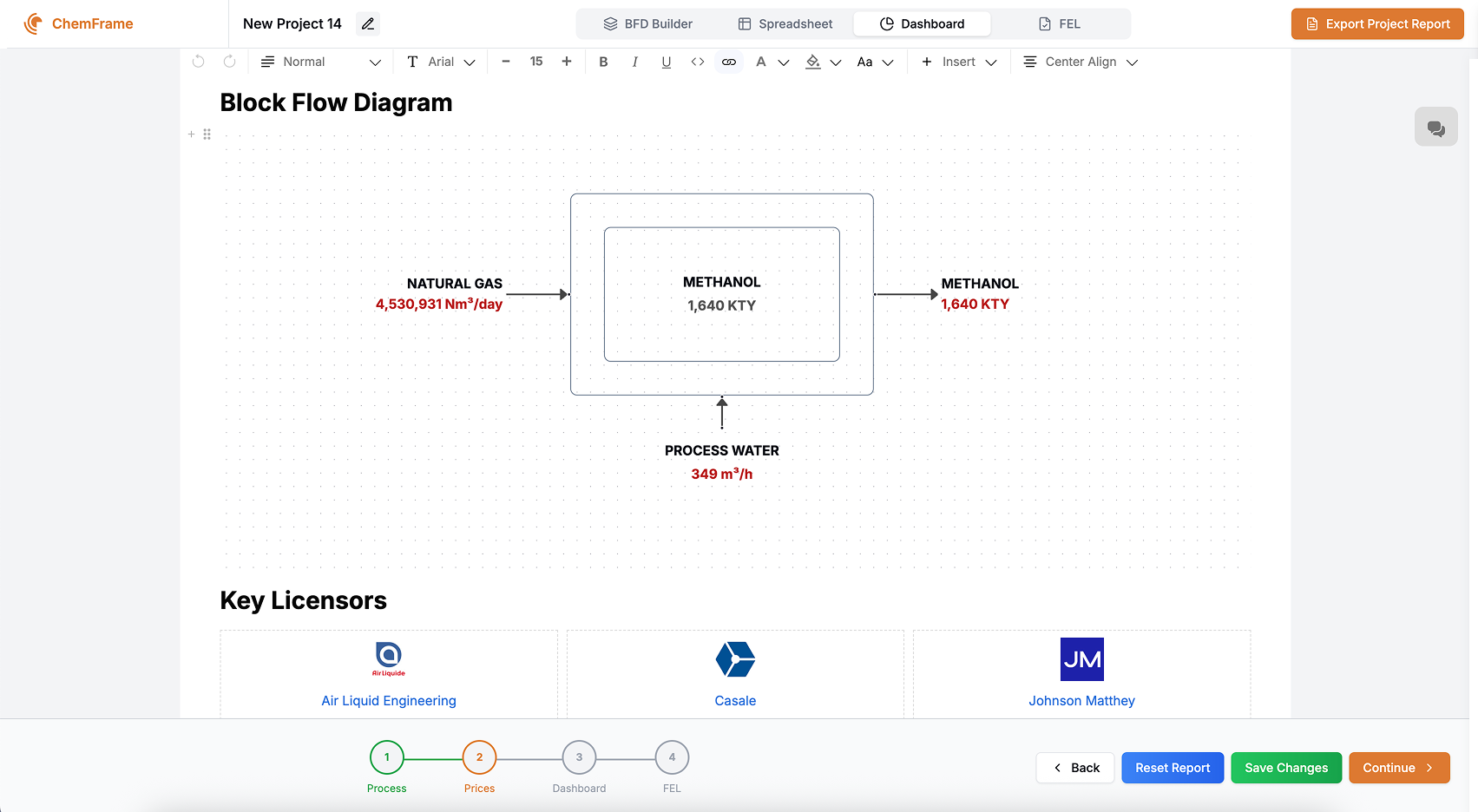Toggle underline formatting

[x=667, y=62]
